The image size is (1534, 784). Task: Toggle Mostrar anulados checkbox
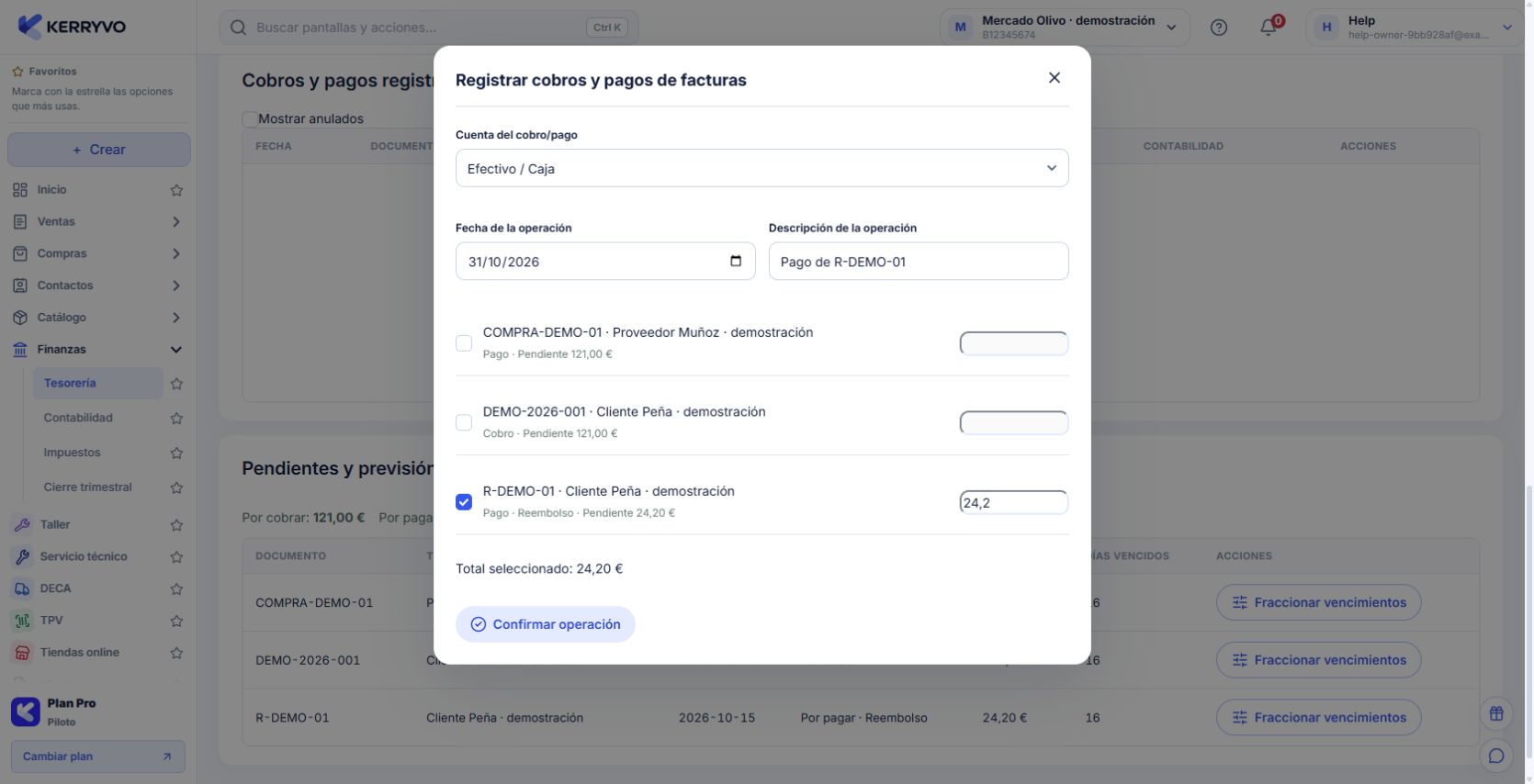[x=250, y=118]
